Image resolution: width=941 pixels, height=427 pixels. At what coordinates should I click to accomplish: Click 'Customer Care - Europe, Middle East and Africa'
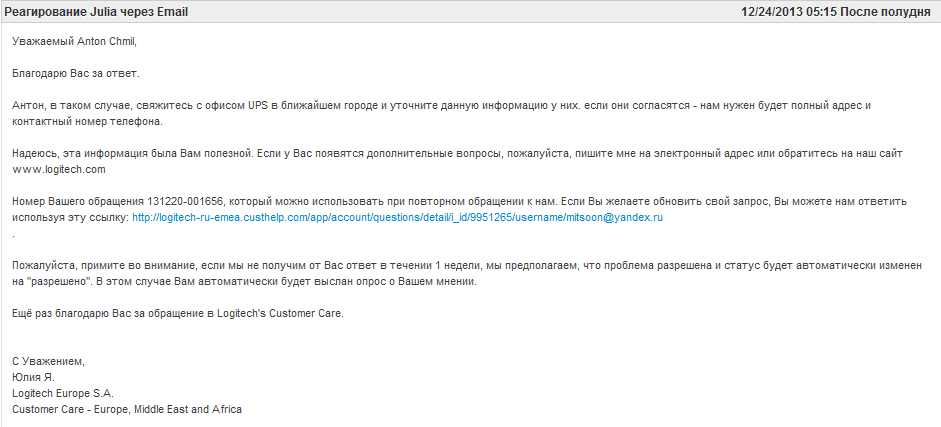pyautogui.click(x=127, y=410)
